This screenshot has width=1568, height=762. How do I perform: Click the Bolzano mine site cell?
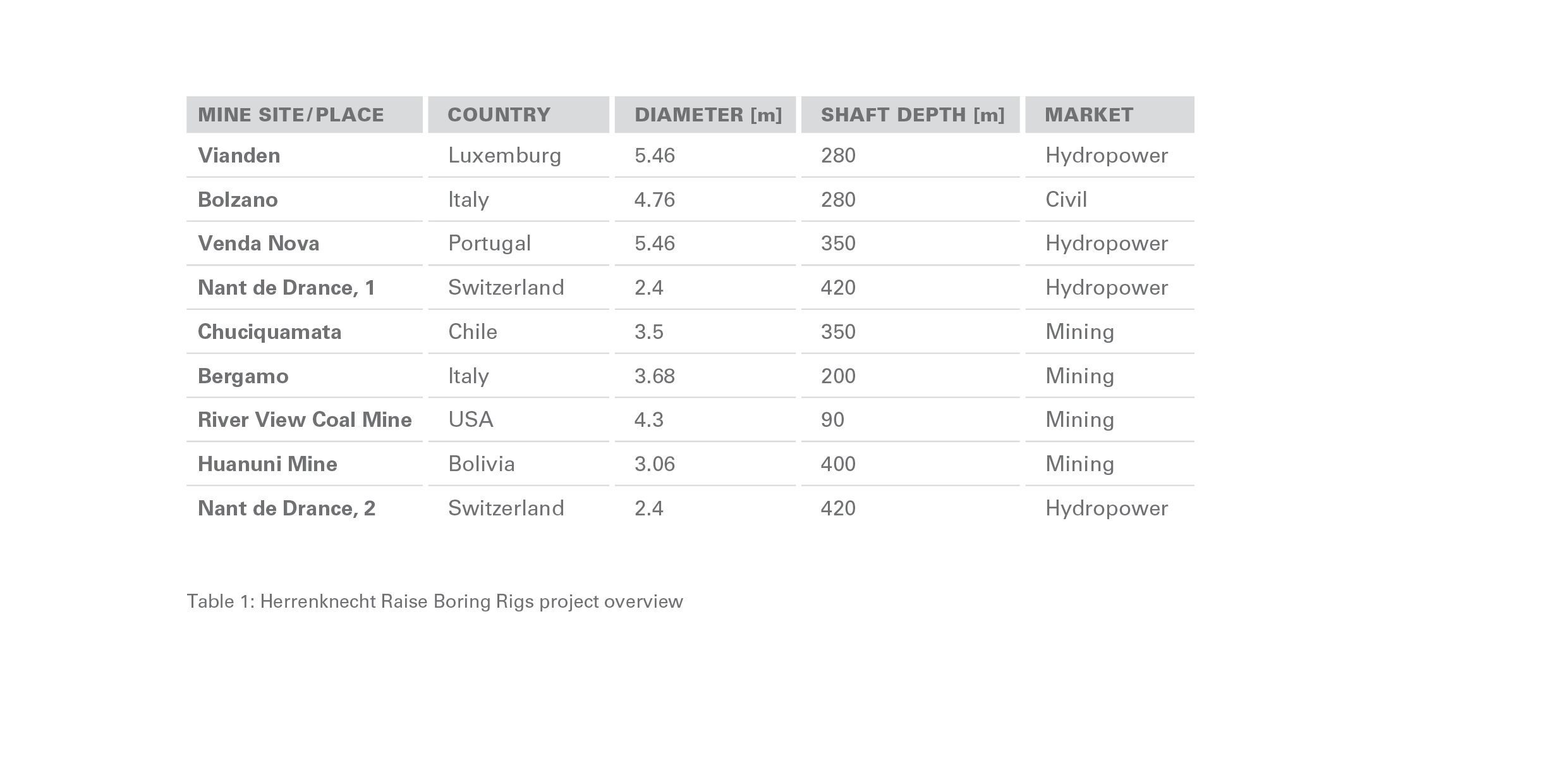238,200
